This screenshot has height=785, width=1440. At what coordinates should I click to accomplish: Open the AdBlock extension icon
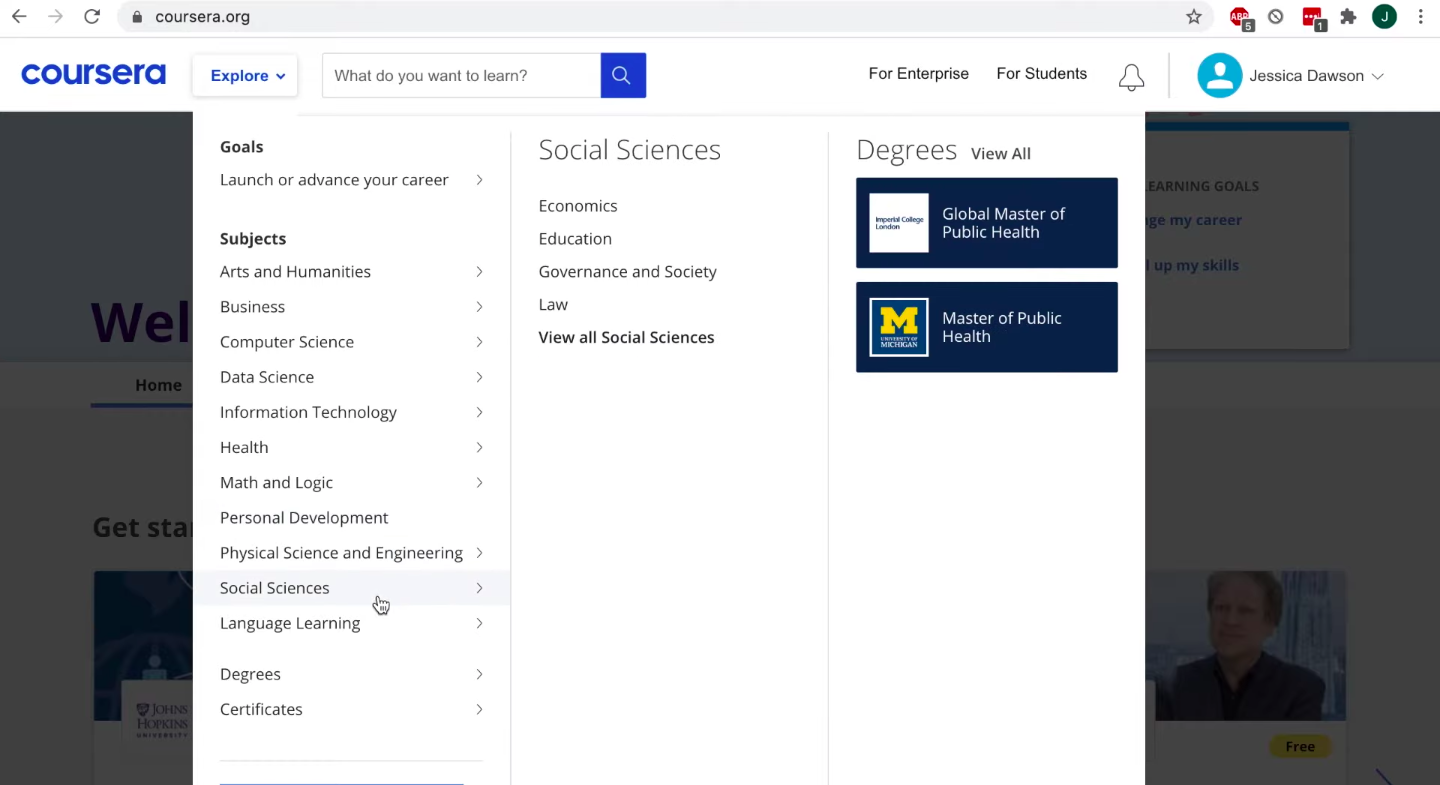tap(1240, 16)
